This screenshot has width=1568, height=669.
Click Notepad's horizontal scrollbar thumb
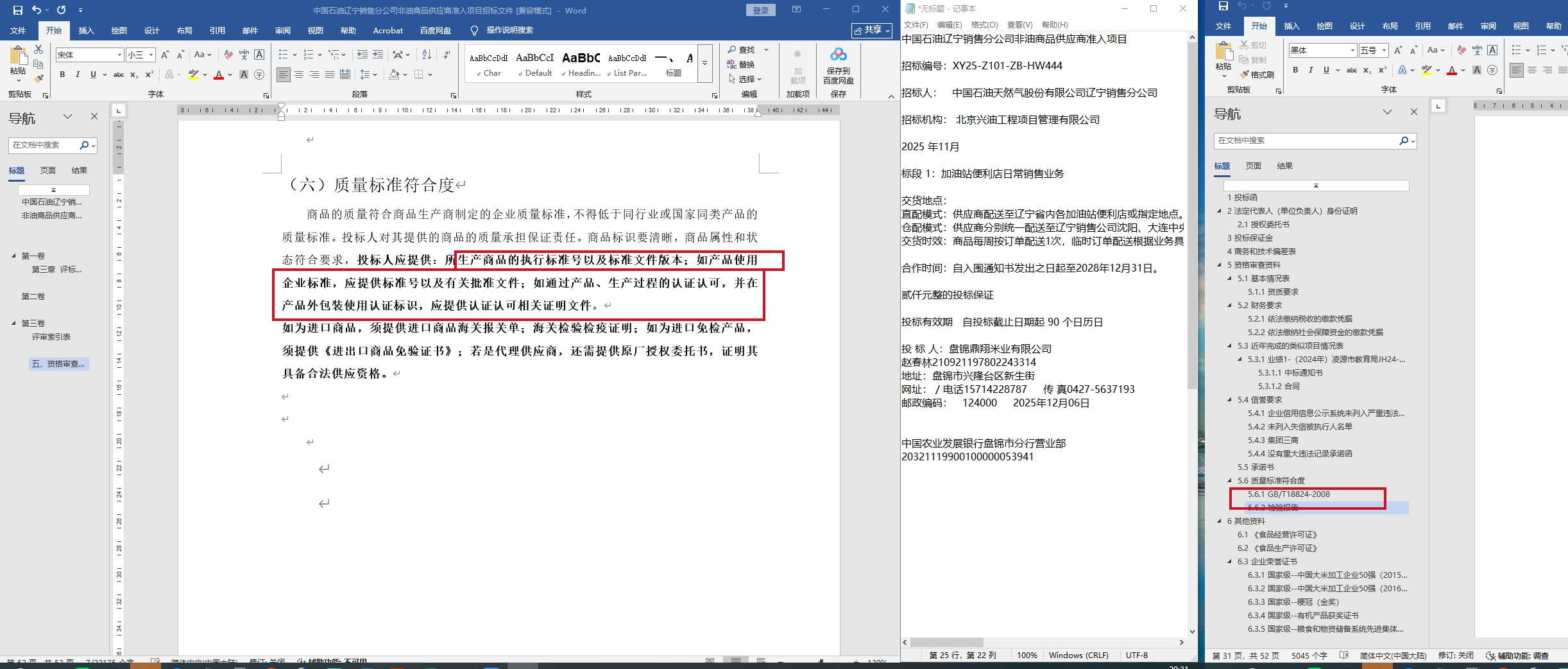[x=947, y=642]
